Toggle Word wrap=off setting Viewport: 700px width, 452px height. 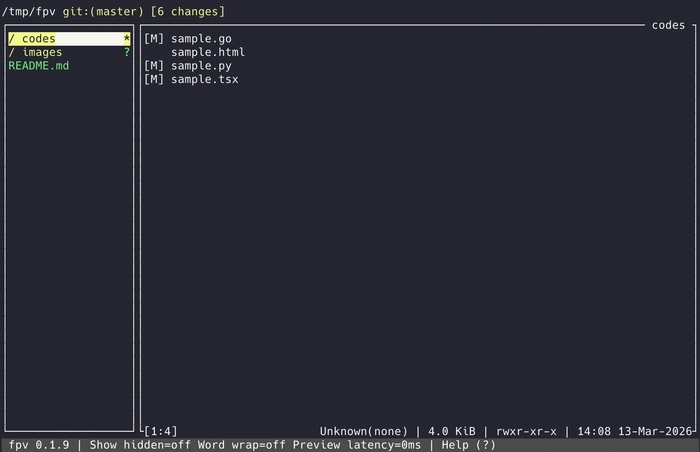pos(245,444)
